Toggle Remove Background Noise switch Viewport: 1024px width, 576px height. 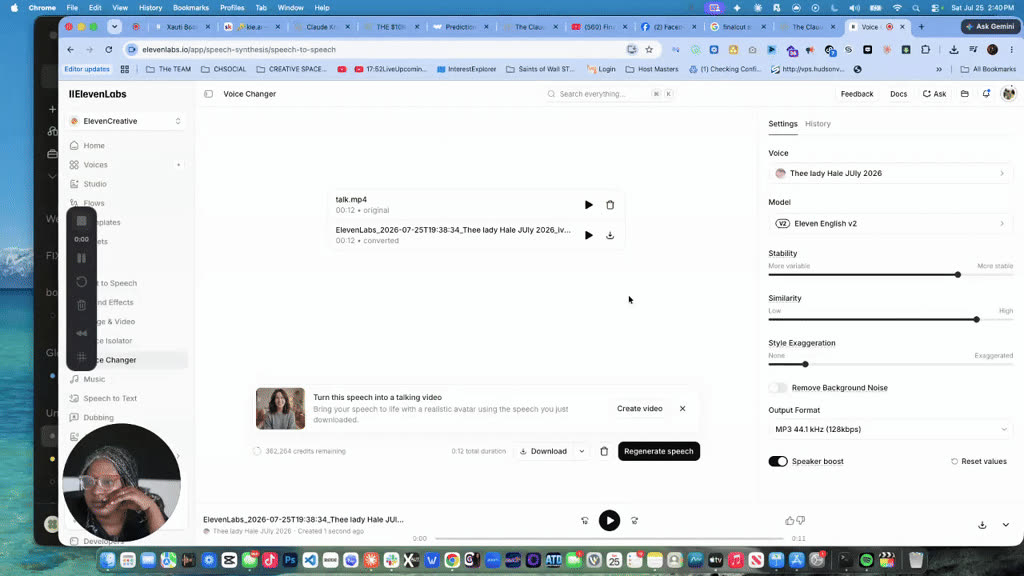[x=777, y=388]
